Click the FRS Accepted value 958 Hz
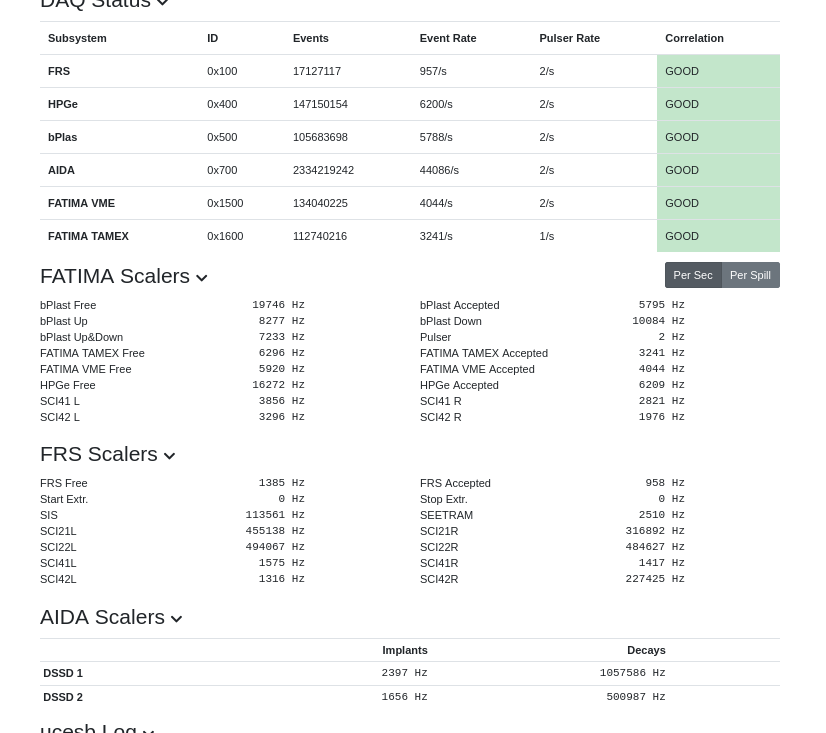Screen dimensions: 826x733 pyautogui.click(x=664, y=483)
